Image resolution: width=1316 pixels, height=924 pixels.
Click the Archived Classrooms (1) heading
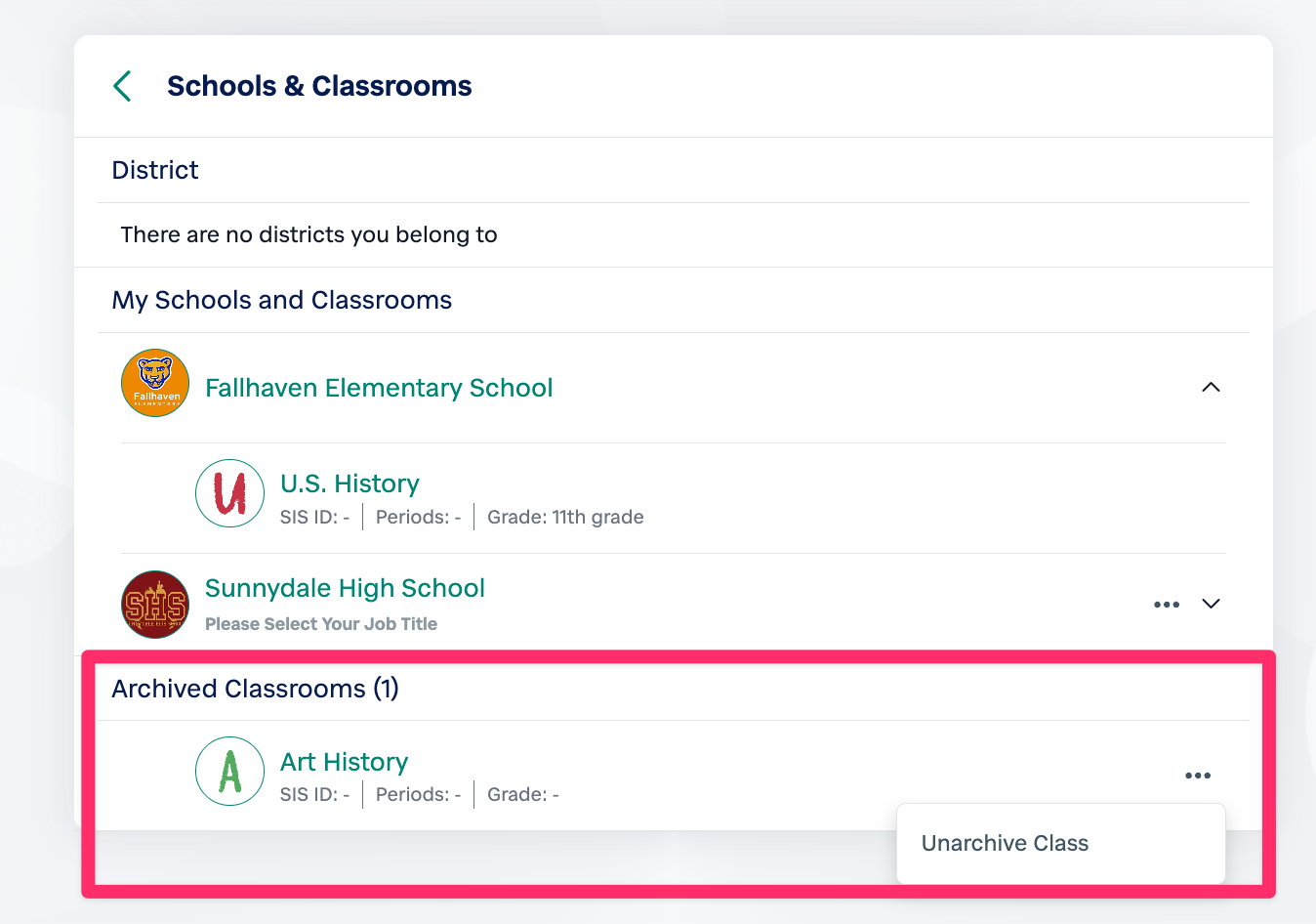coord(255,689)
